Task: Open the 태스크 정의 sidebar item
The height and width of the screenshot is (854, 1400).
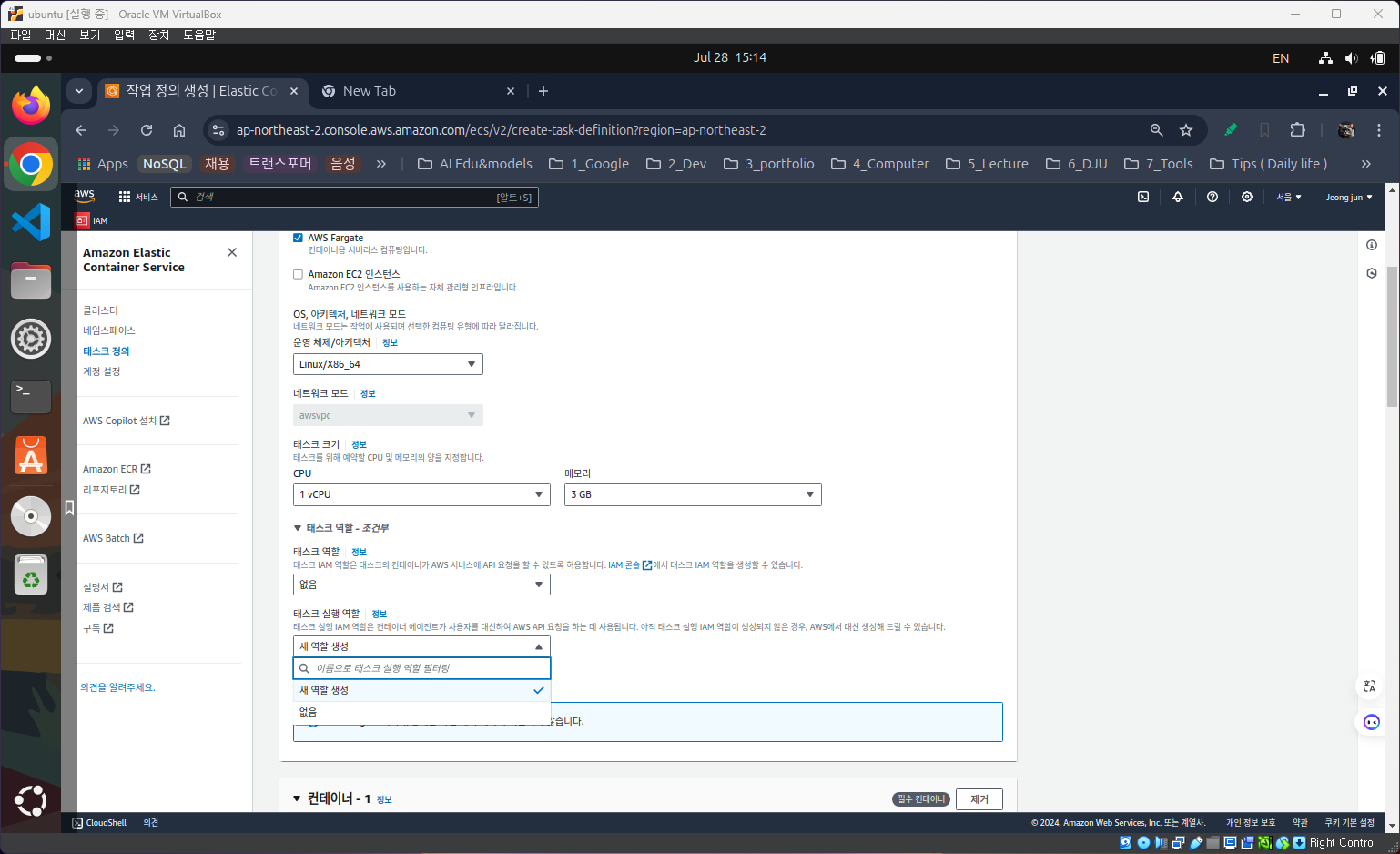Action: (x=107, y=351)
